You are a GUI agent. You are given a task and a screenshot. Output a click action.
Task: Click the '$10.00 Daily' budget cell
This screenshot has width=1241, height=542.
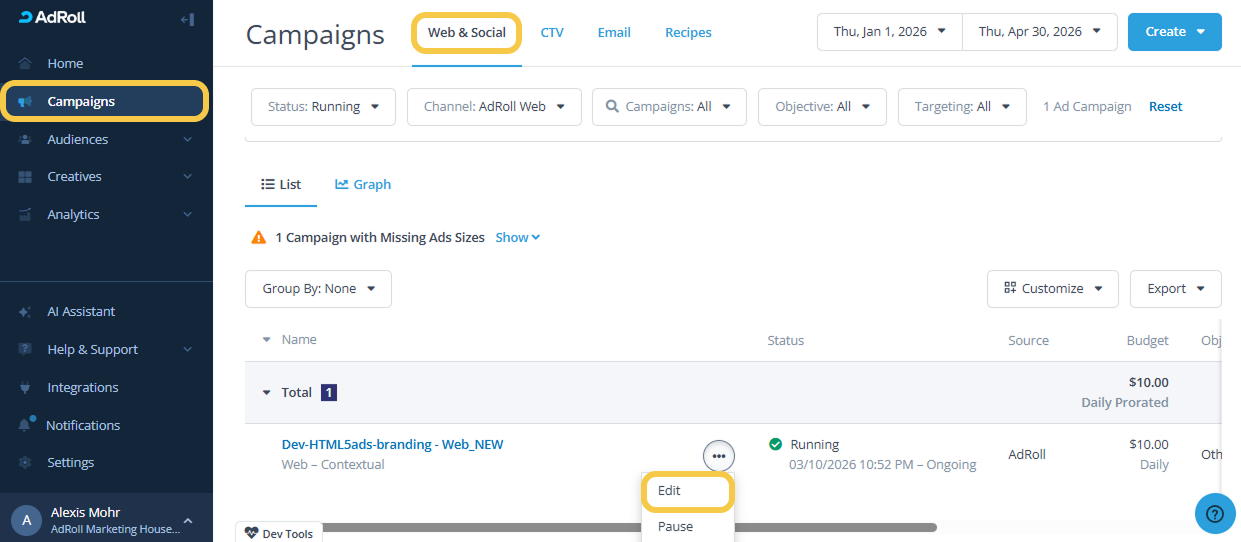click(1147, 455)
